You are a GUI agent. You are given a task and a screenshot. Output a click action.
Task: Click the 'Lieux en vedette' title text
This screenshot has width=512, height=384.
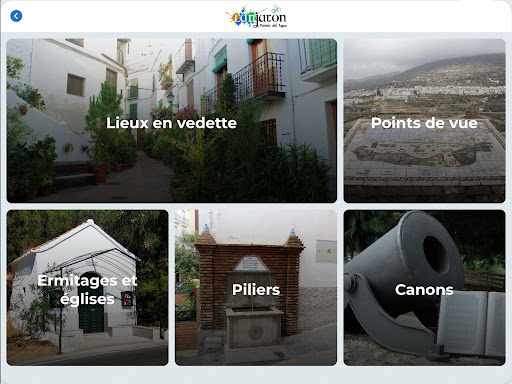click(x=171, y=123)
